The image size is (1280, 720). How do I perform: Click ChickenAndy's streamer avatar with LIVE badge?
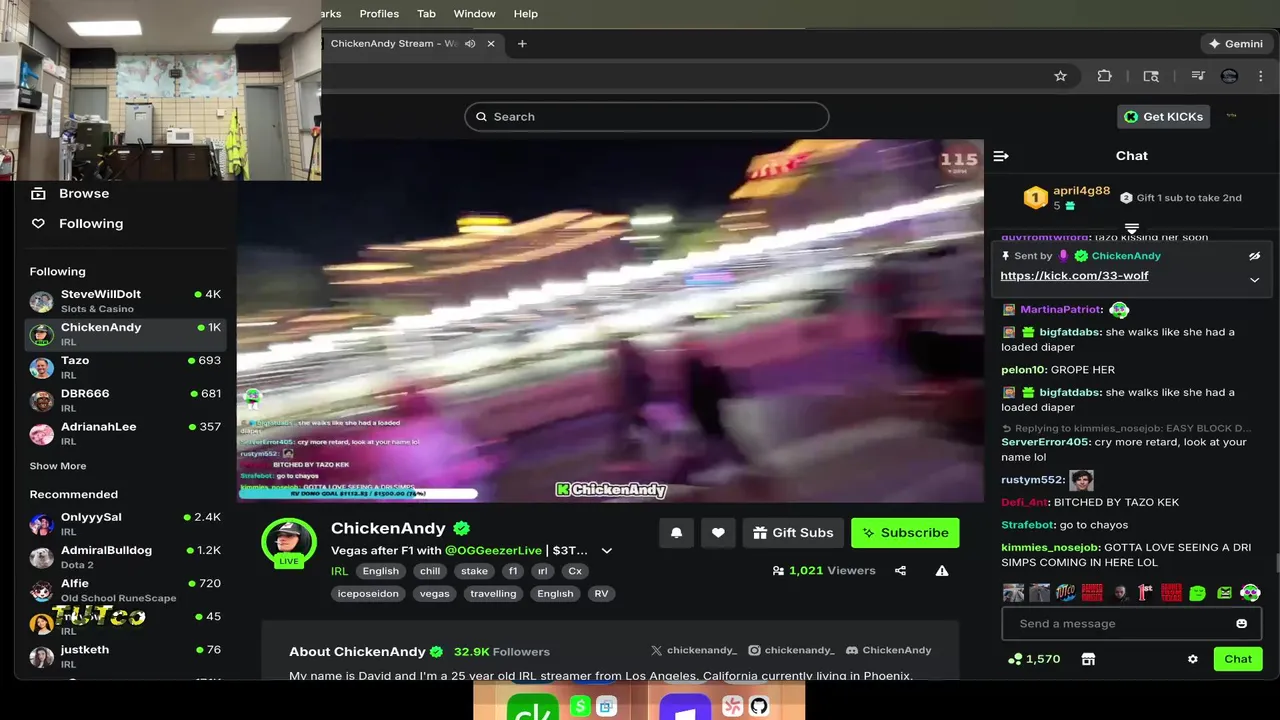coord(289,543)
